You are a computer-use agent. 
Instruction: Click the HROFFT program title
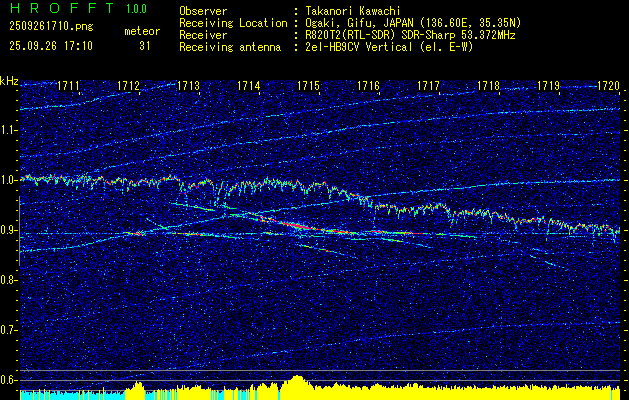(61, 10)
